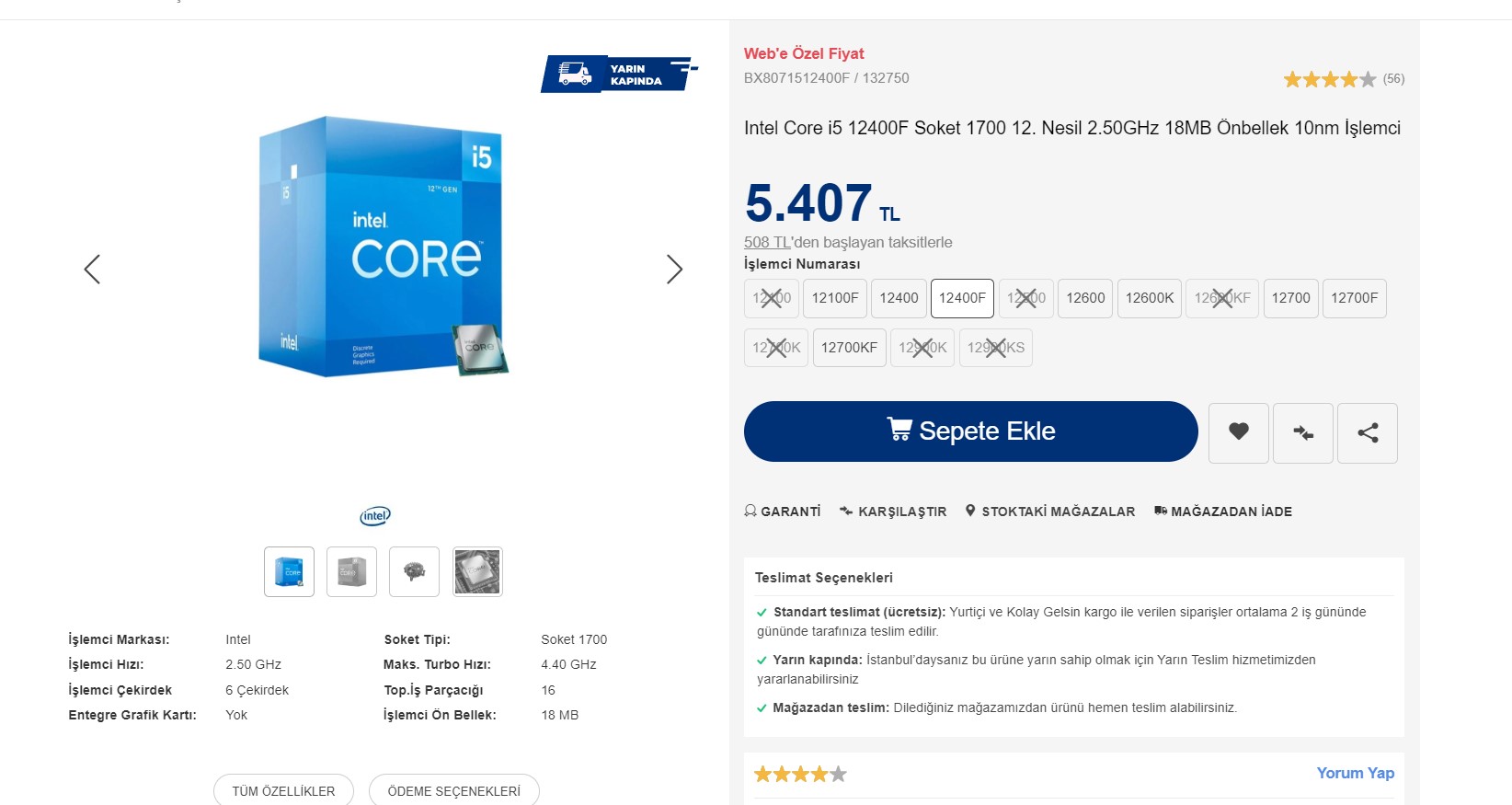Viewport: 1512px width, 805px height.
Task: Select the CPU cooler fan thumbnail
Action: pyautogui.click(x=414, y=571)
